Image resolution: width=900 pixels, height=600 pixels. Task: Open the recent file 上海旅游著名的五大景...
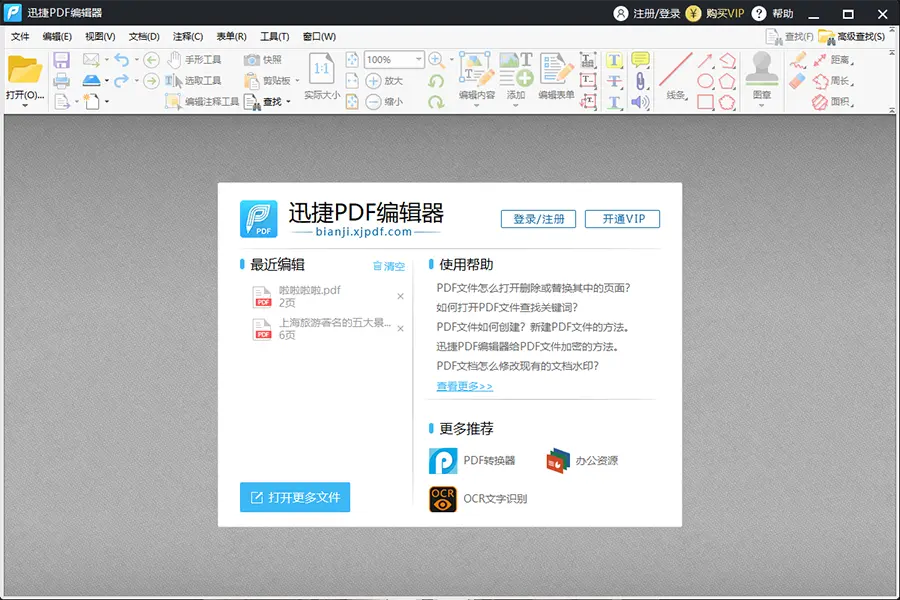pyautogui.click(x=322, y=328)
